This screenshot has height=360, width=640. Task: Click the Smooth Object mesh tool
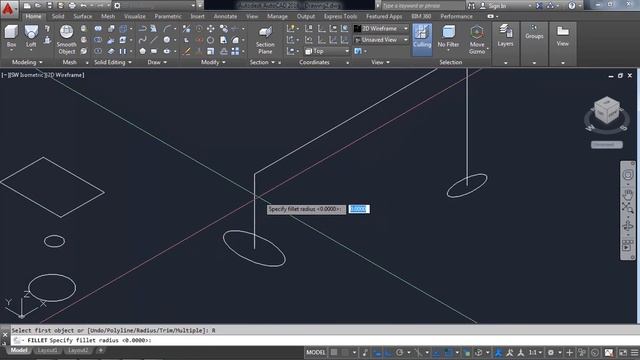tap(67, 40)
